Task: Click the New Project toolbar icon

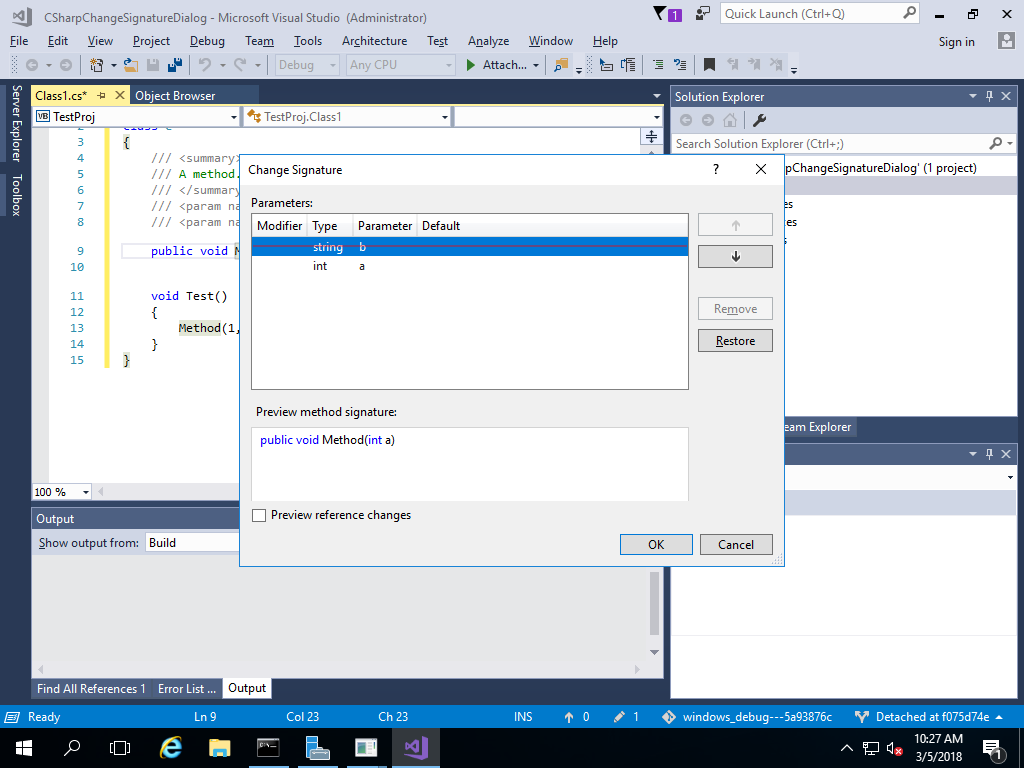Action: pos(97,65)
